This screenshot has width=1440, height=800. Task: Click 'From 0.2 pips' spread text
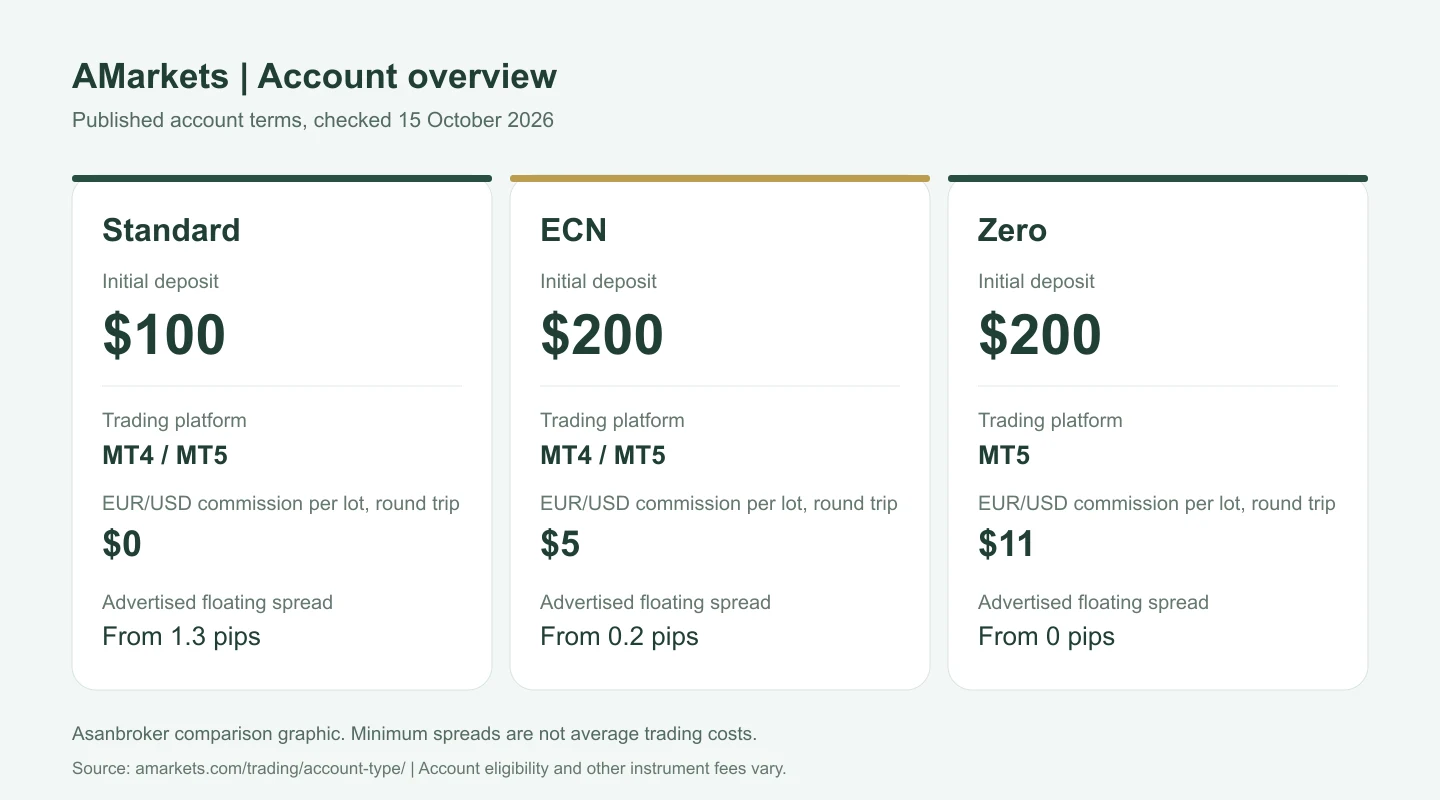pyautogui.click(x=619, y=637)
